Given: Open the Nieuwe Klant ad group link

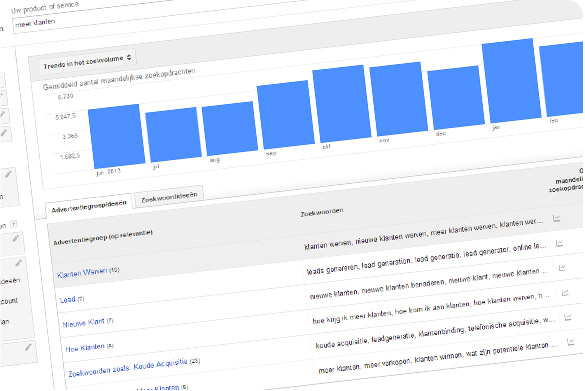Looking at the screenshot, I should point(84,323).
